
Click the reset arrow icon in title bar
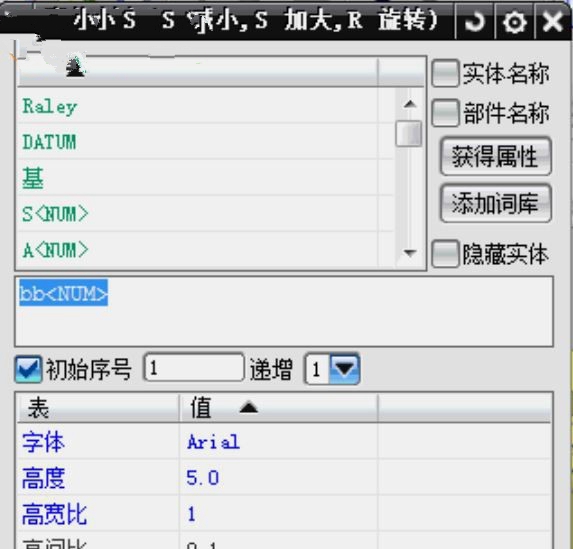(x=475, y=21)
